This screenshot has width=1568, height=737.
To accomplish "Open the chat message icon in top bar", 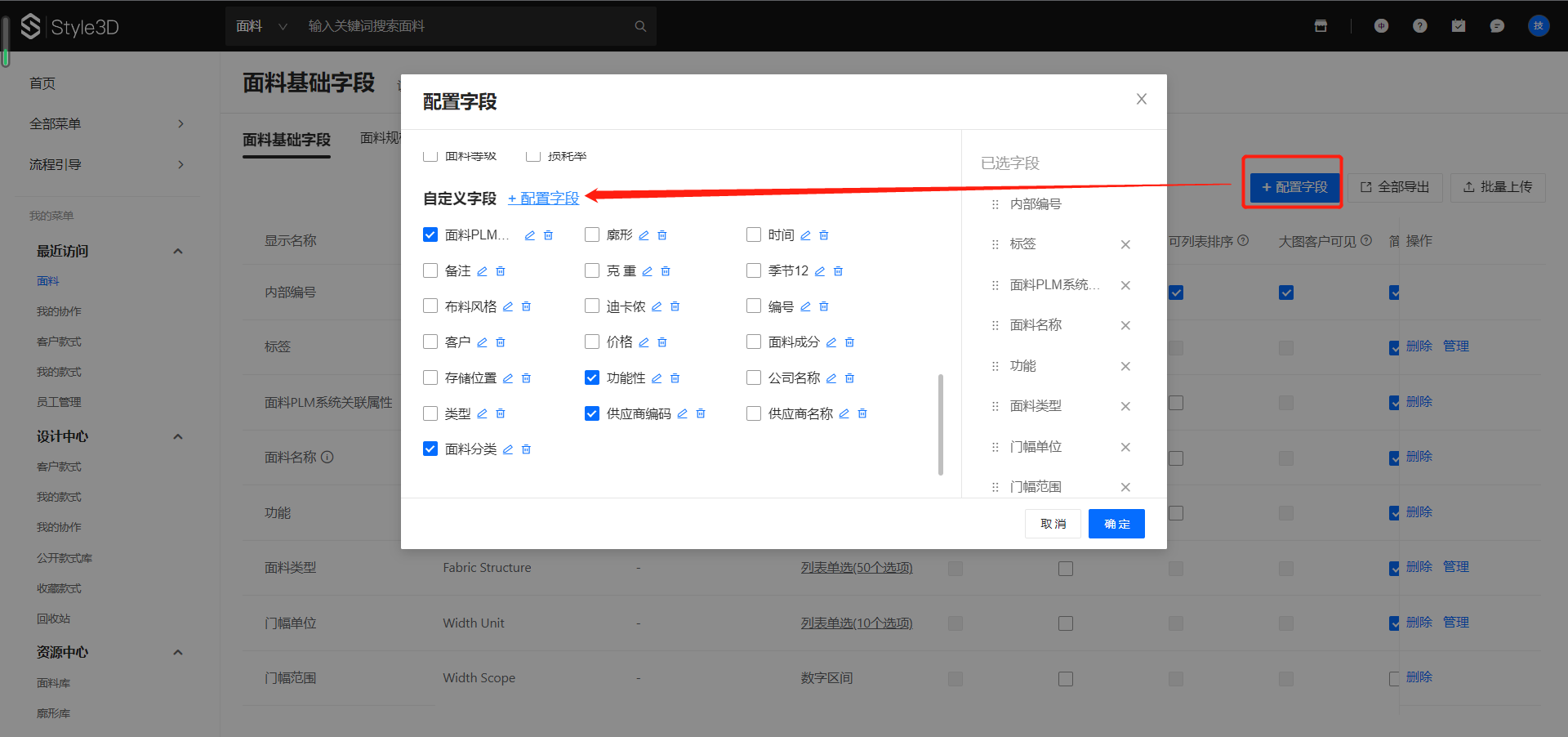I will (x=1497, y=26).
